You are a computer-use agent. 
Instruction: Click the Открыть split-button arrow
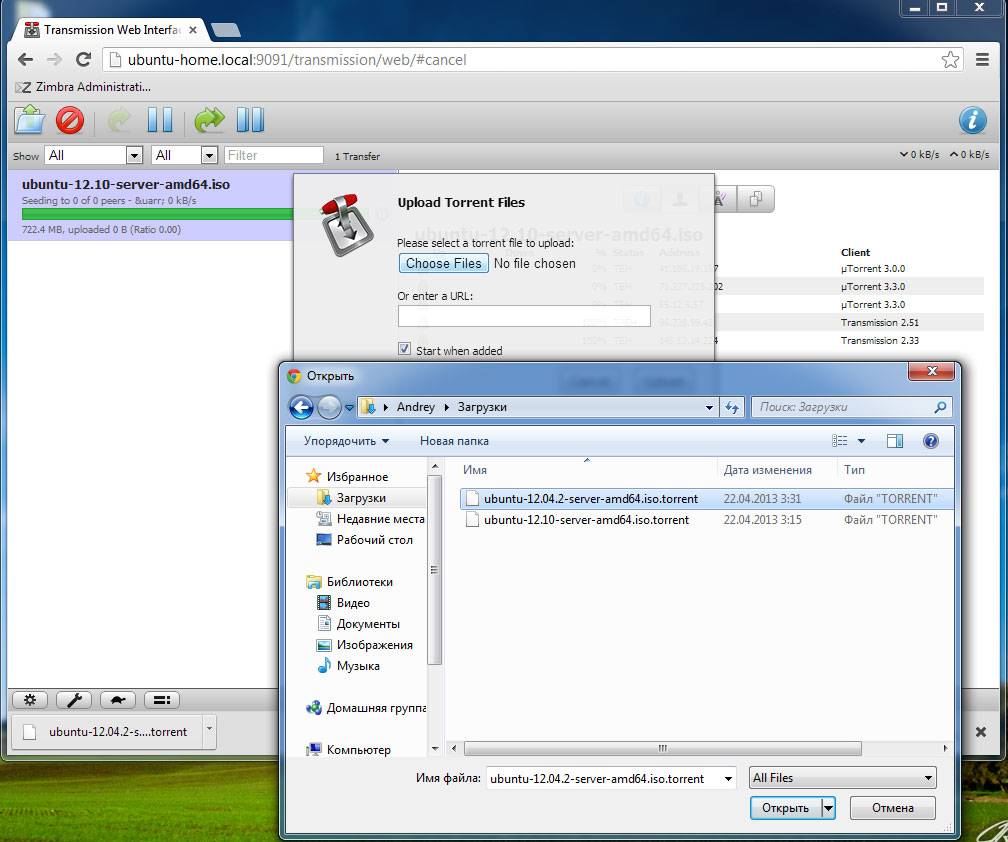click(x=829, y=808)
